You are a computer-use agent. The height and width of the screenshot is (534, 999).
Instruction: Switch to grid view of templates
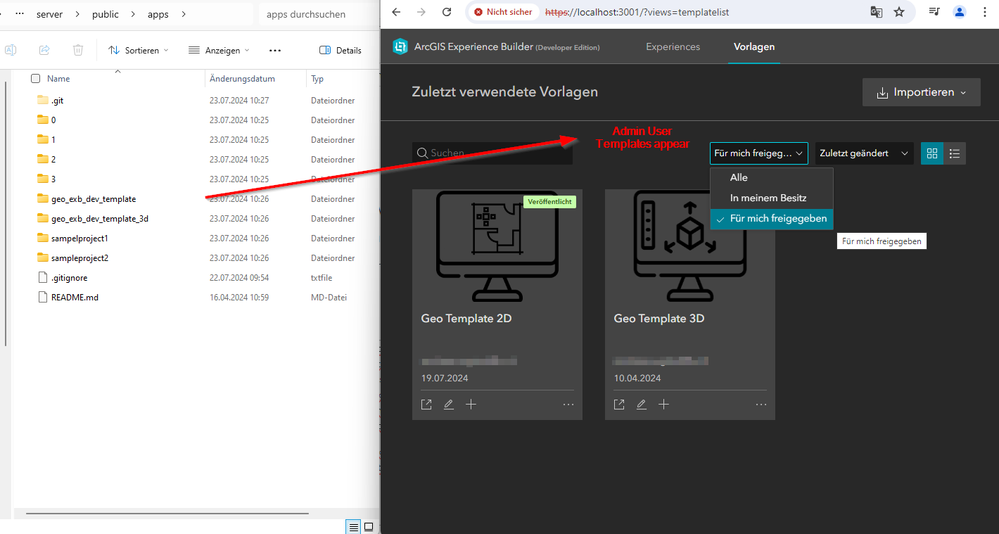(932, 154)
